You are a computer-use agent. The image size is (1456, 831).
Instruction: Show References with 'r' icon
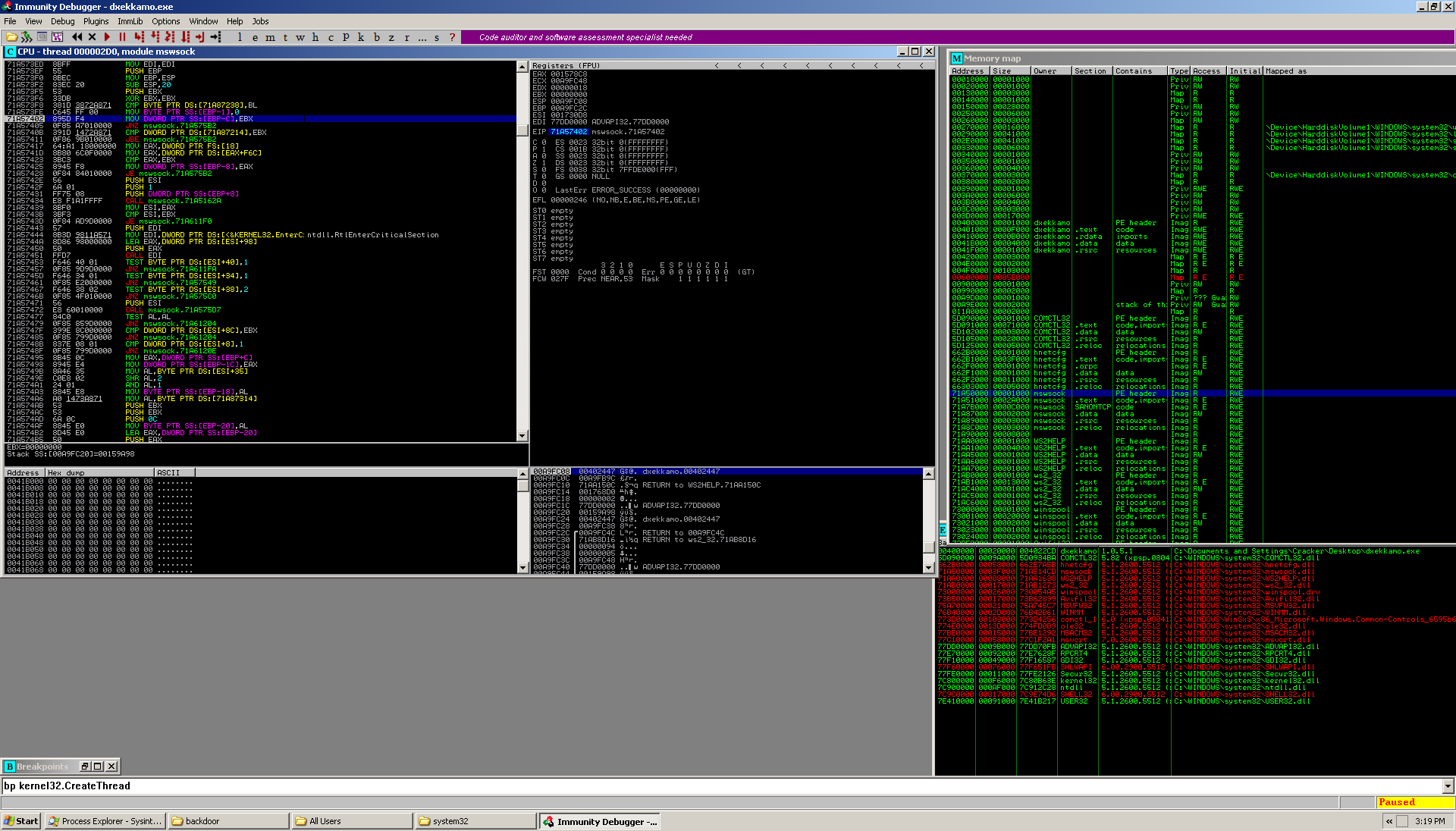pyautogui.click(x=406, y=36)
